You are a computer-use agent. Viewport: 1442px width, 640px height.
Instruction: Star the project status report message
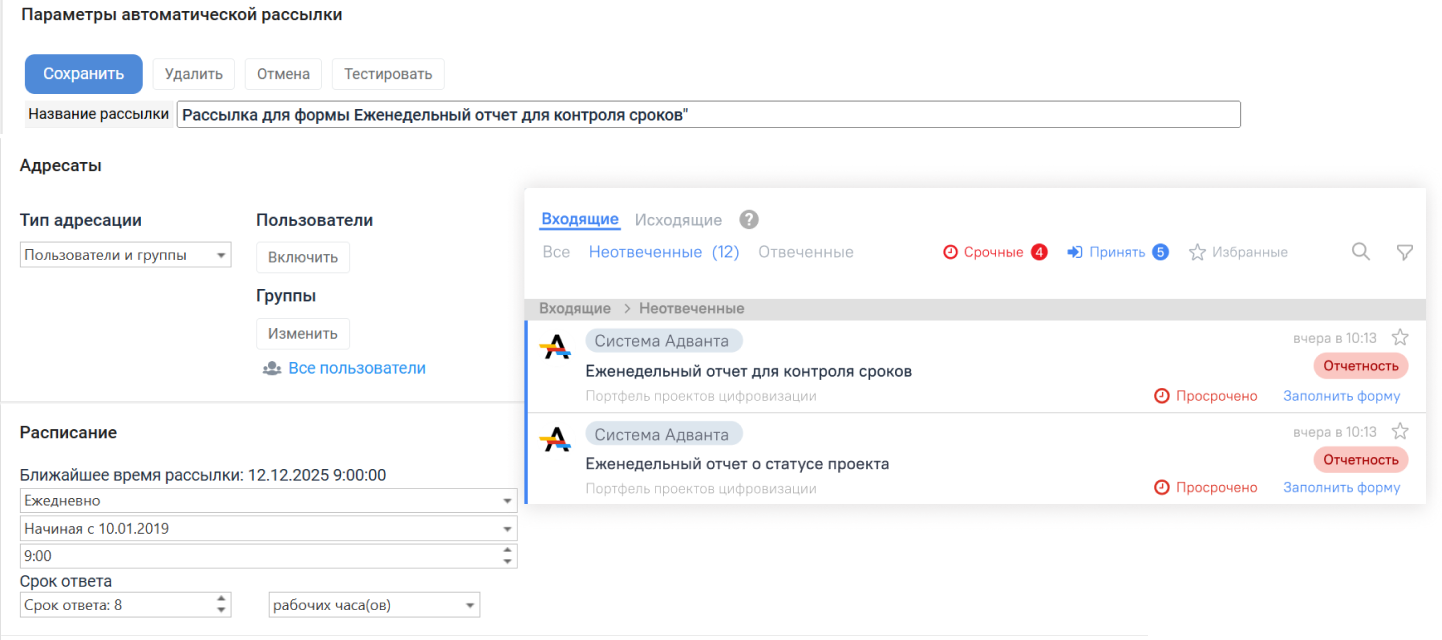(x=1400, y=431)
